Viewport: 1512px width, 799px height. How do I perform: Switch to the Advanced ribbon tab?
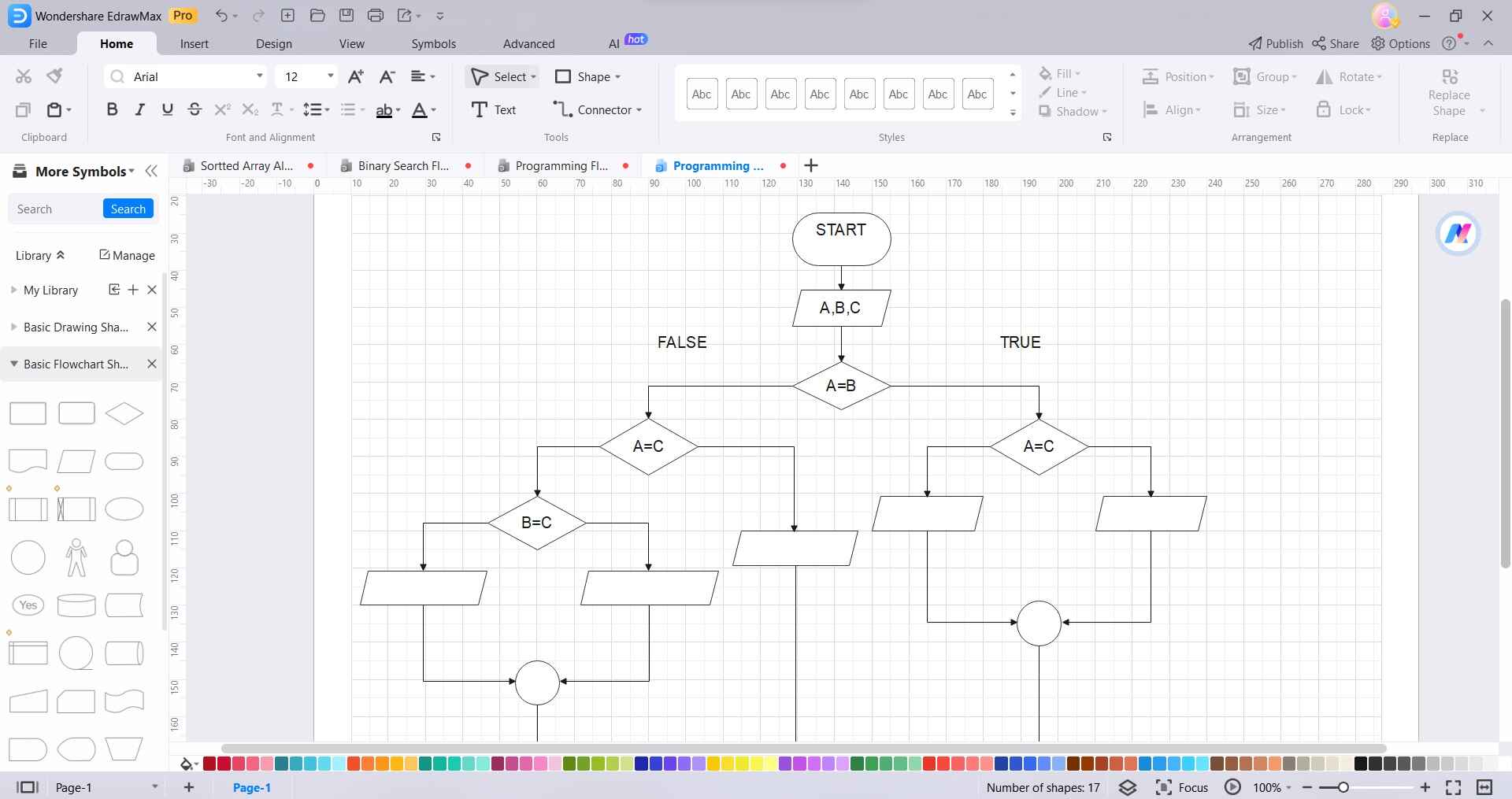[x=529, y=44]
